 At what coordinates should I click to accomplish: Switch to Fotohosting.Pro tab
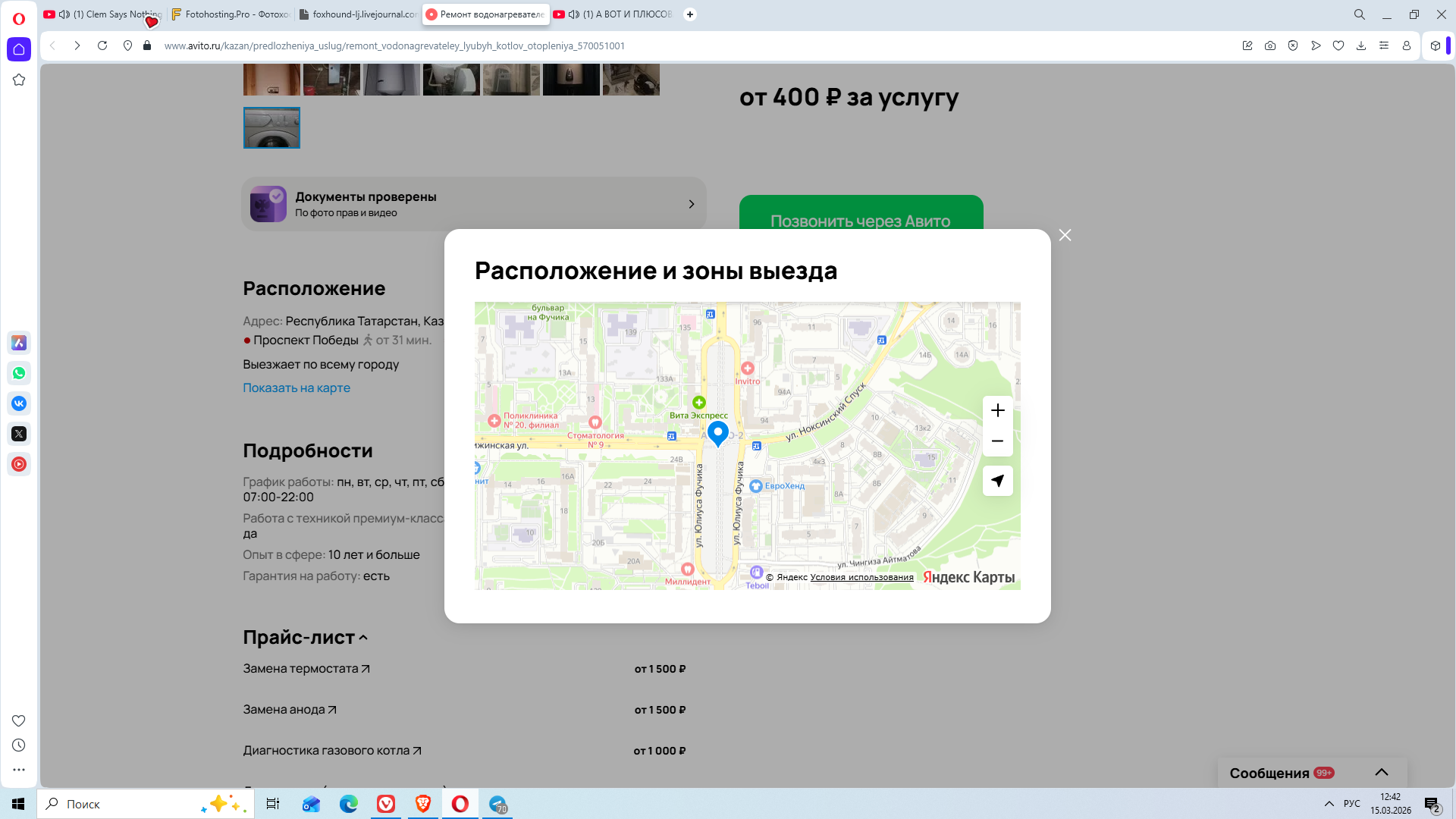point(231,14)
